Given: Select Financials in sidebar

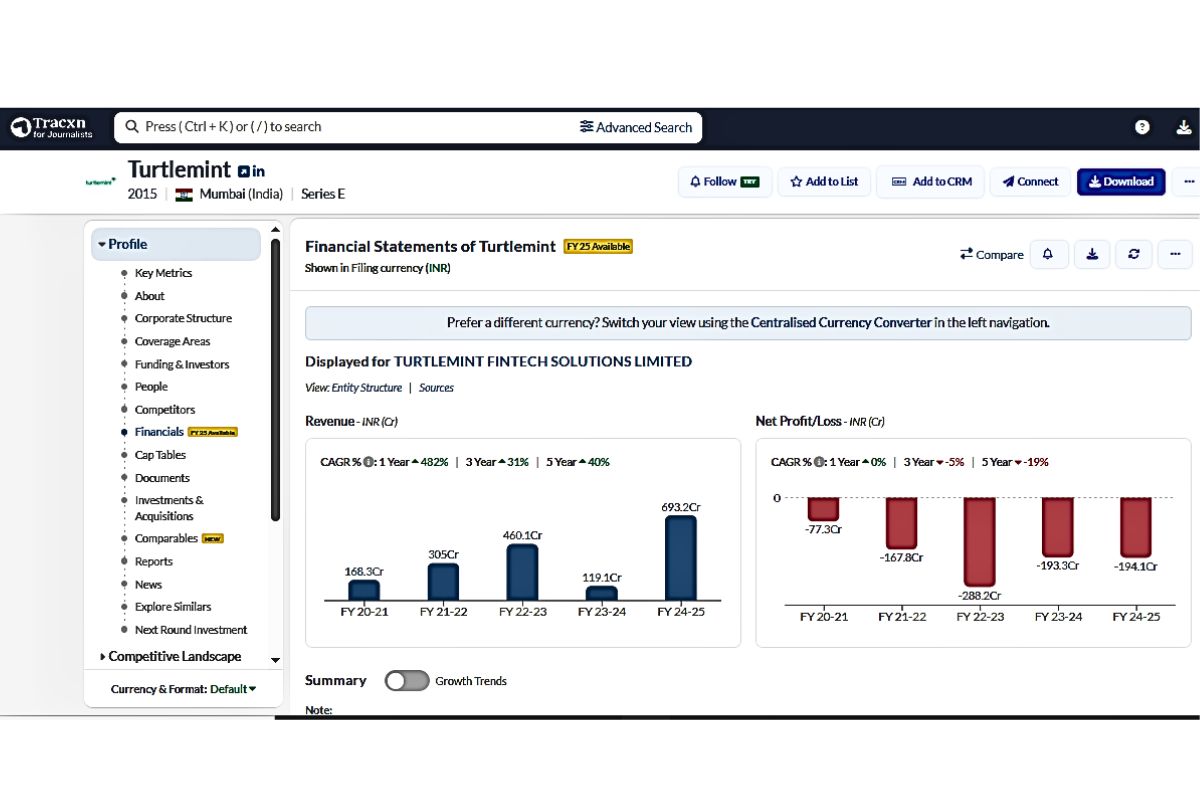Looking at the screenshot, I should click(159, 432).
